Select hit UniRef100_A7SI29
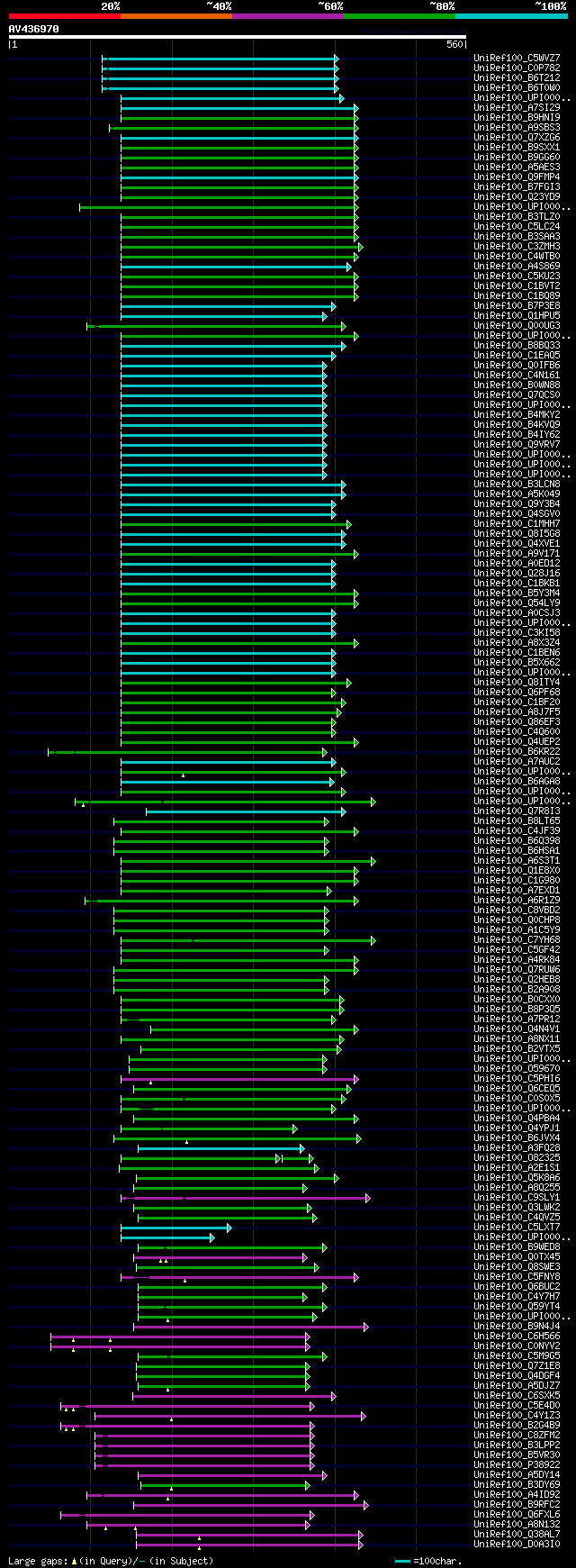Screen dimensions: 576x1568 [517, 107]
